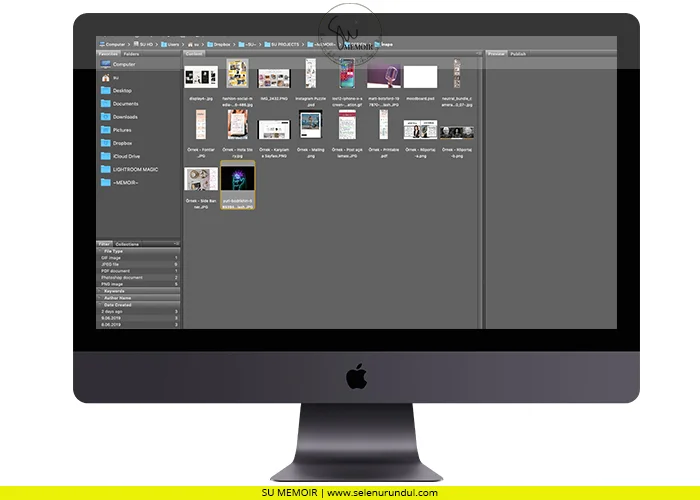Select the Örnek - Printable .pdf thumbnail

(x=384, y=125)
